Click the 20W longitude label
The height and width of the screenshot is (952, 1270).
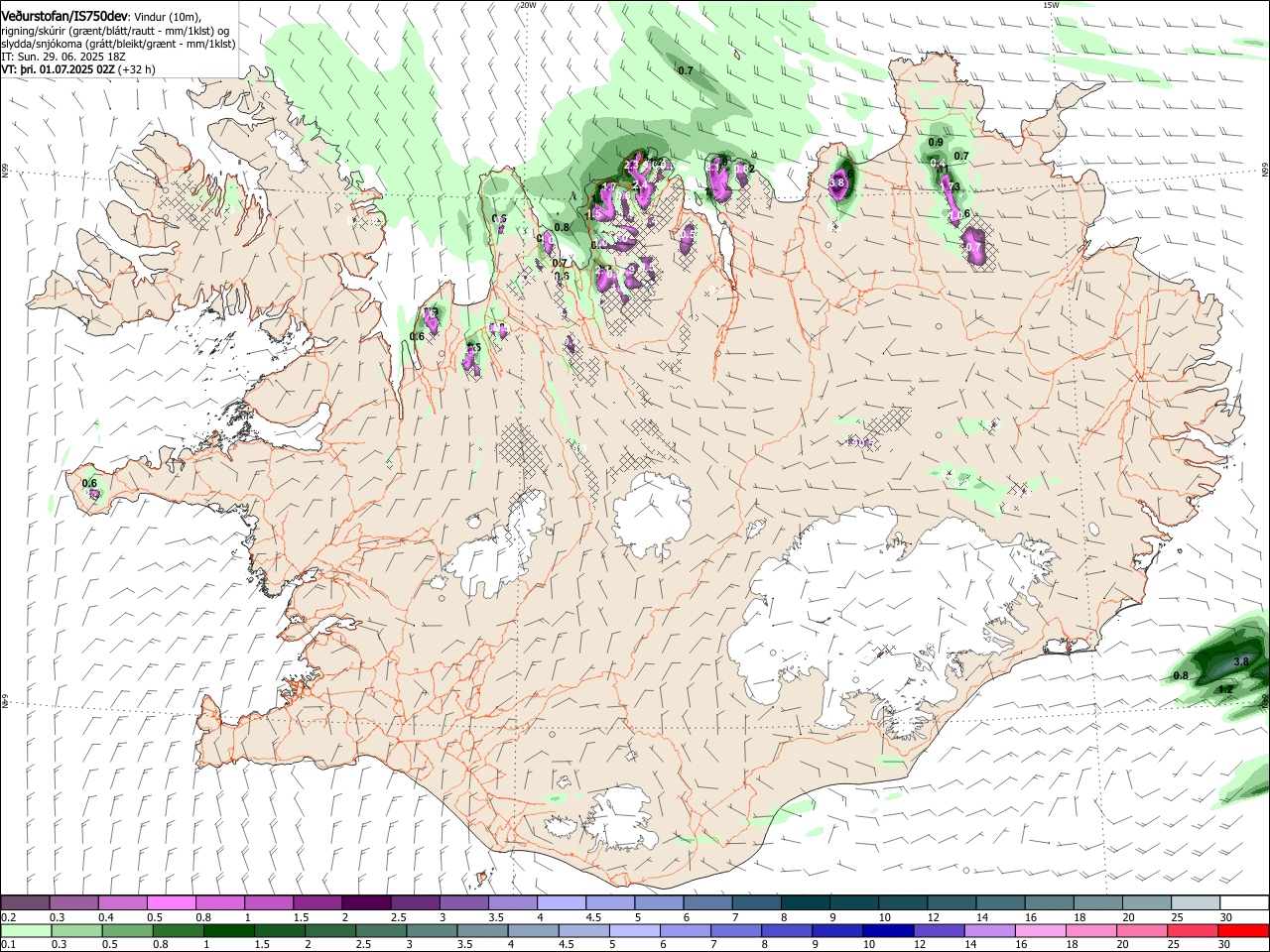pos(528,5)
